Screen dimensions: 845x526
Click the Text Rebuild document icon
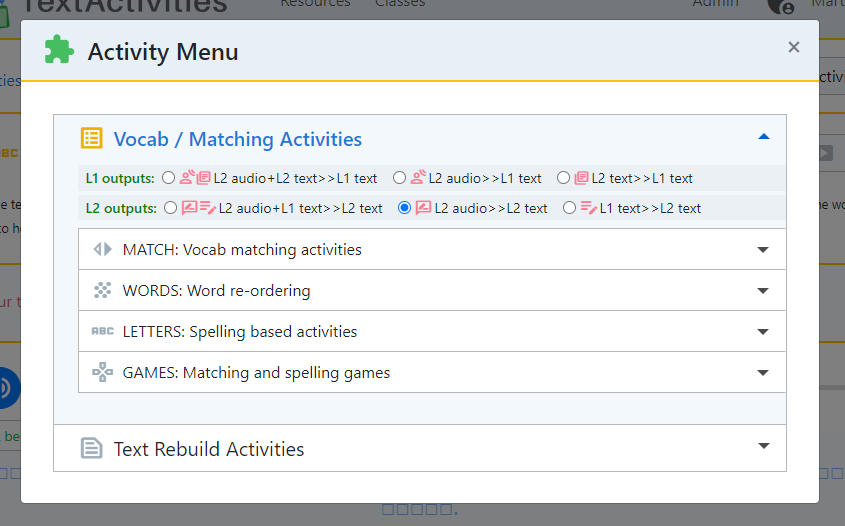point(91,448)
